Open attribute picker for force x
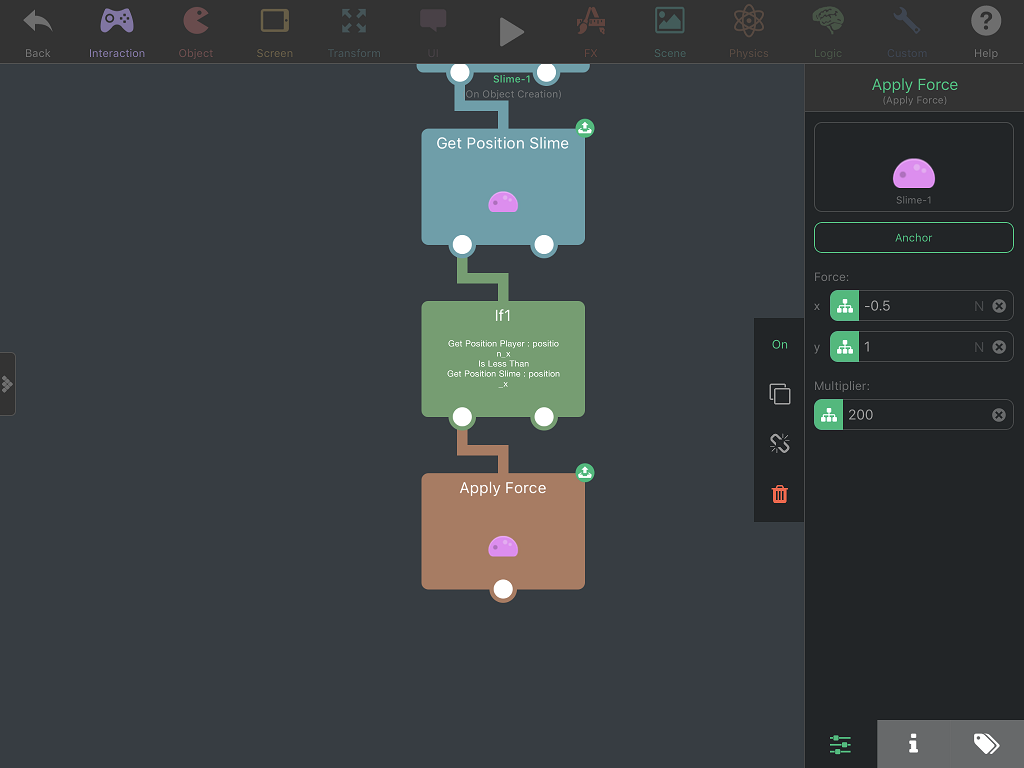Screen dimensions: 1024x768 [844, 306]
